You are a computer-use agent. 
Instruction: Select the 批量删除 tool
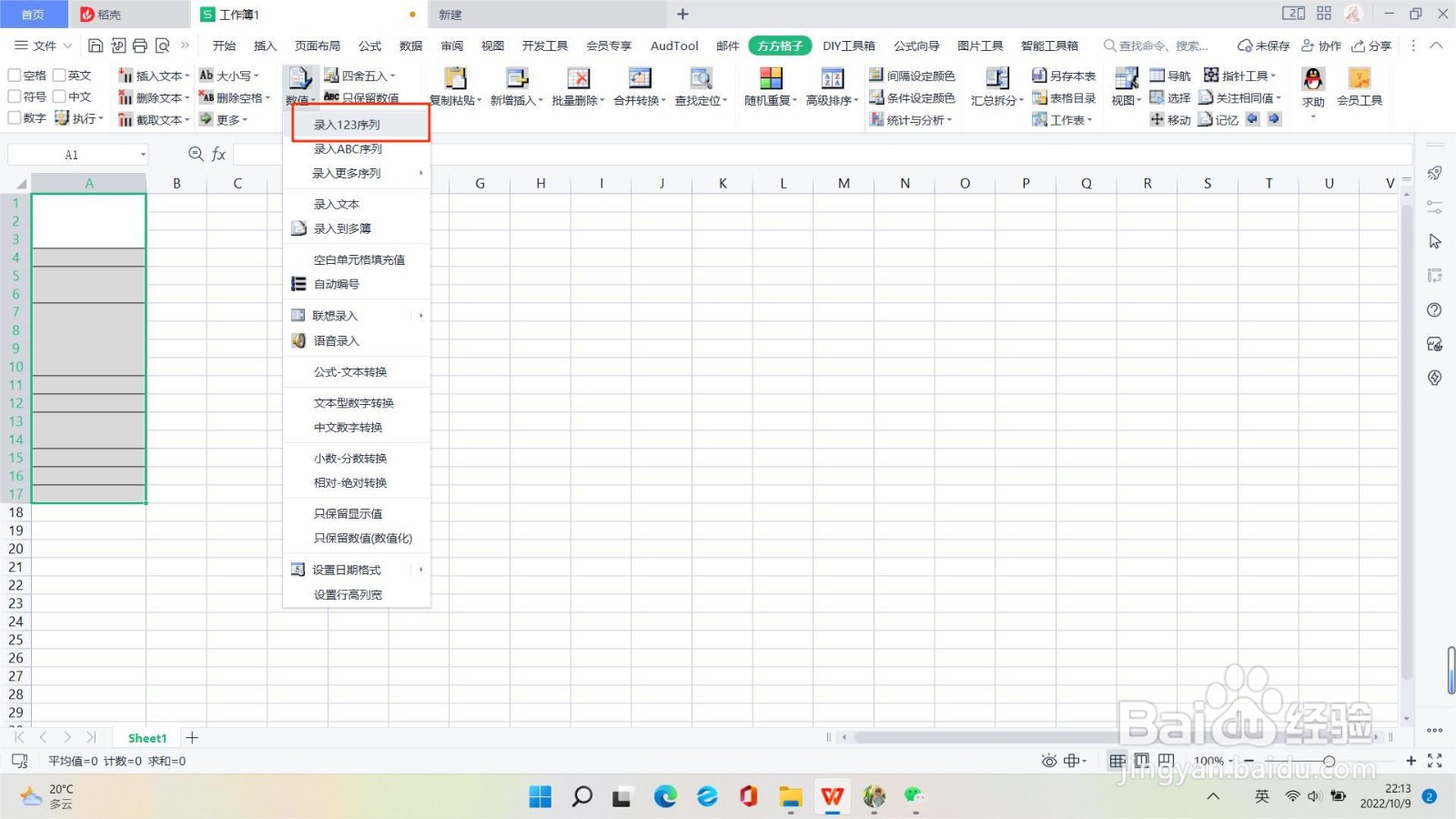pos(577,86)
